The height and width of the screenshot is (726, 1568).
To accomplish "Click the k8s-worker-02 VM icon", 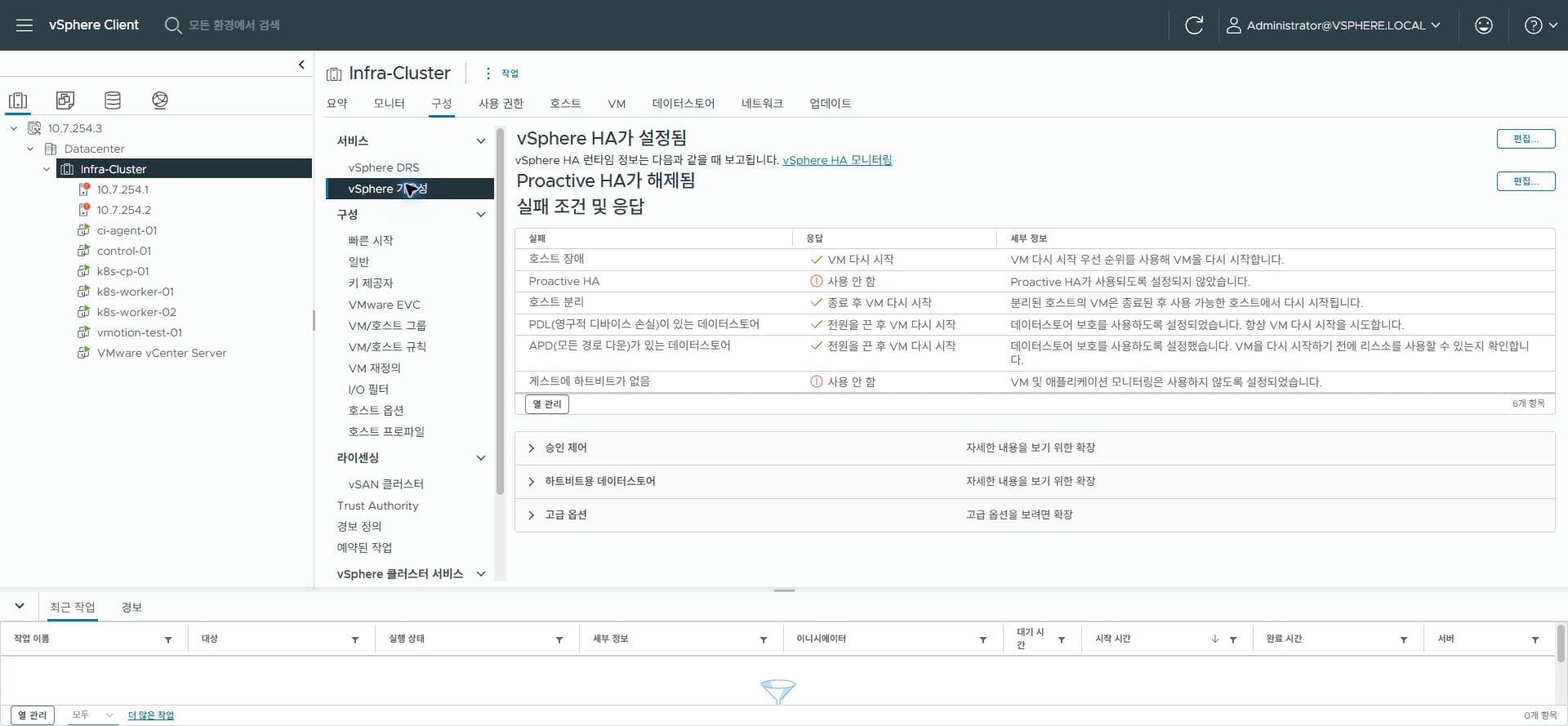I will tap(83, 312).
